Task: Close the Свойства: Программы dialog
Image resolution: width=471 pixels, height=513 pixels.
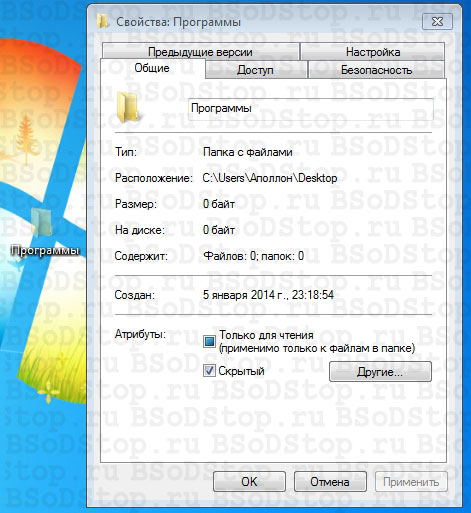Action: point(437,22)
